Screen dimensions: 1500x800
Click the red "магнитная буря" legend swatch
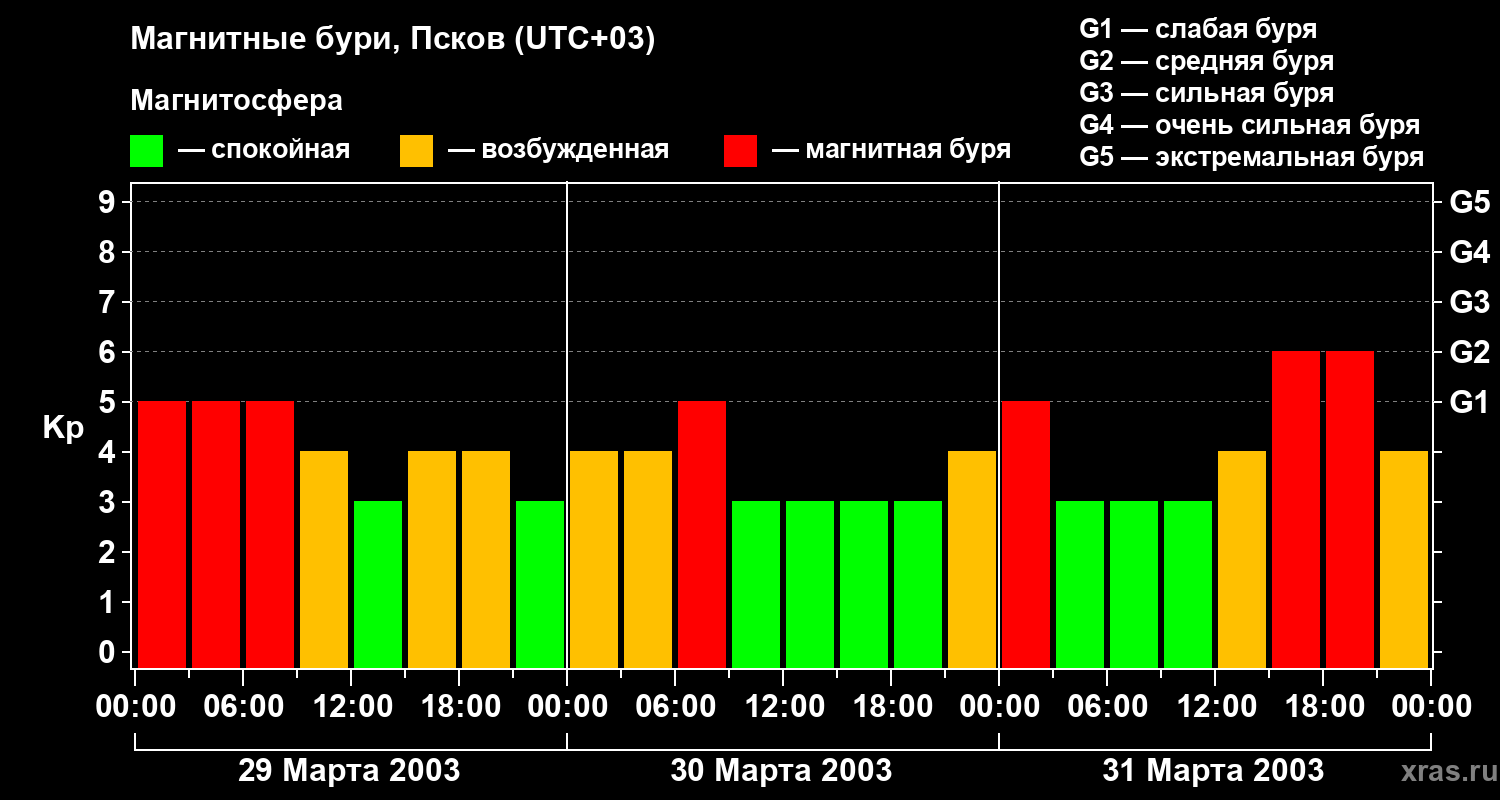pos(740,151)
